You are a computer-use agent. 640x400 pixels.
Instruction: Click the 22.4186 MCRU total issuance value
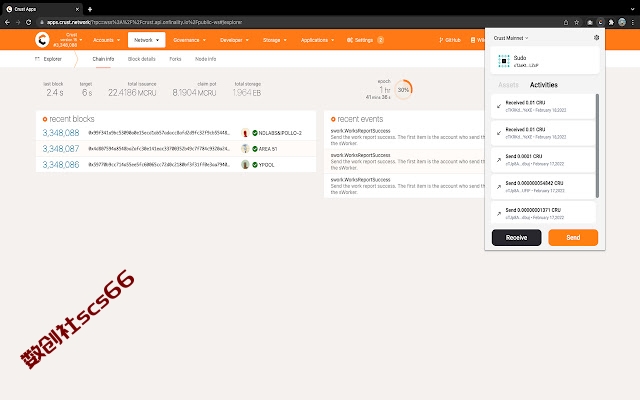132,93
